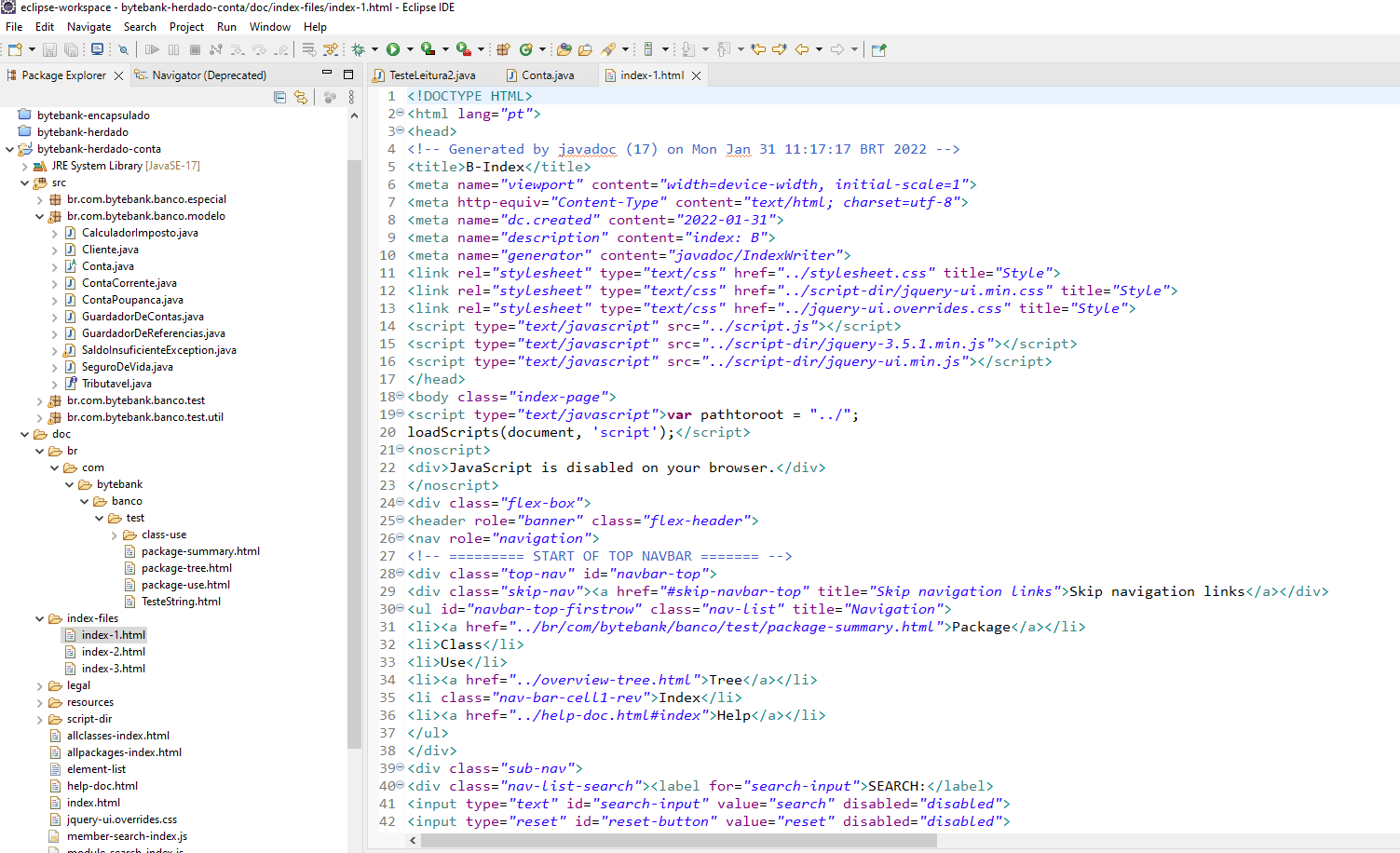The width and height of the screenshot is (1400, 853).
Task: Open the Project menu
Action: coord(186,27)
